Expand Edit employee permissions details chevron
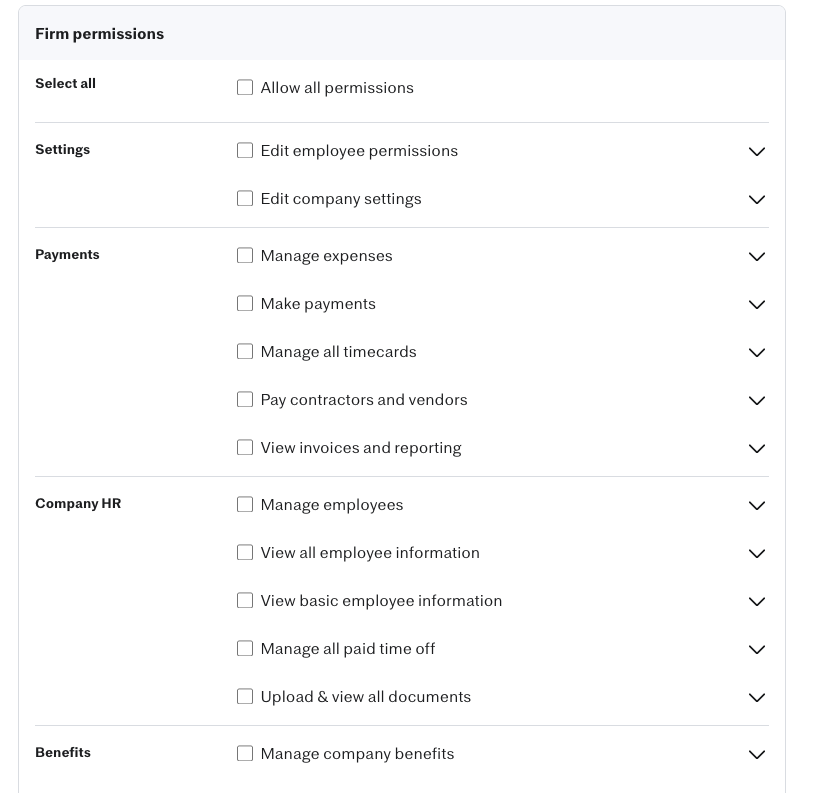The image size is (823, 793). point(756,152)
